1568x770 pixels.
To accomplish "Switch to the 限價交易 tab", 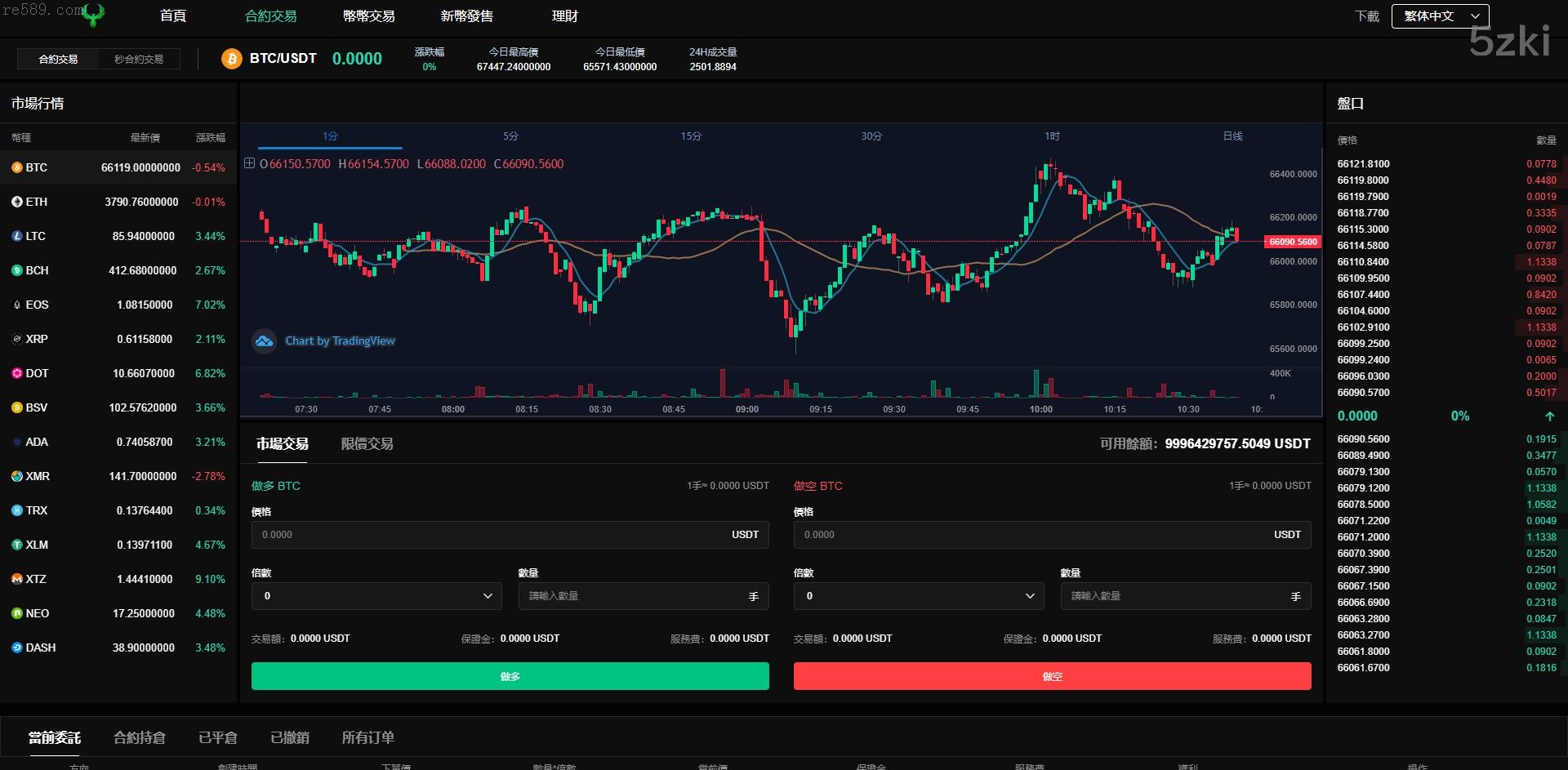I will (367, 444).
